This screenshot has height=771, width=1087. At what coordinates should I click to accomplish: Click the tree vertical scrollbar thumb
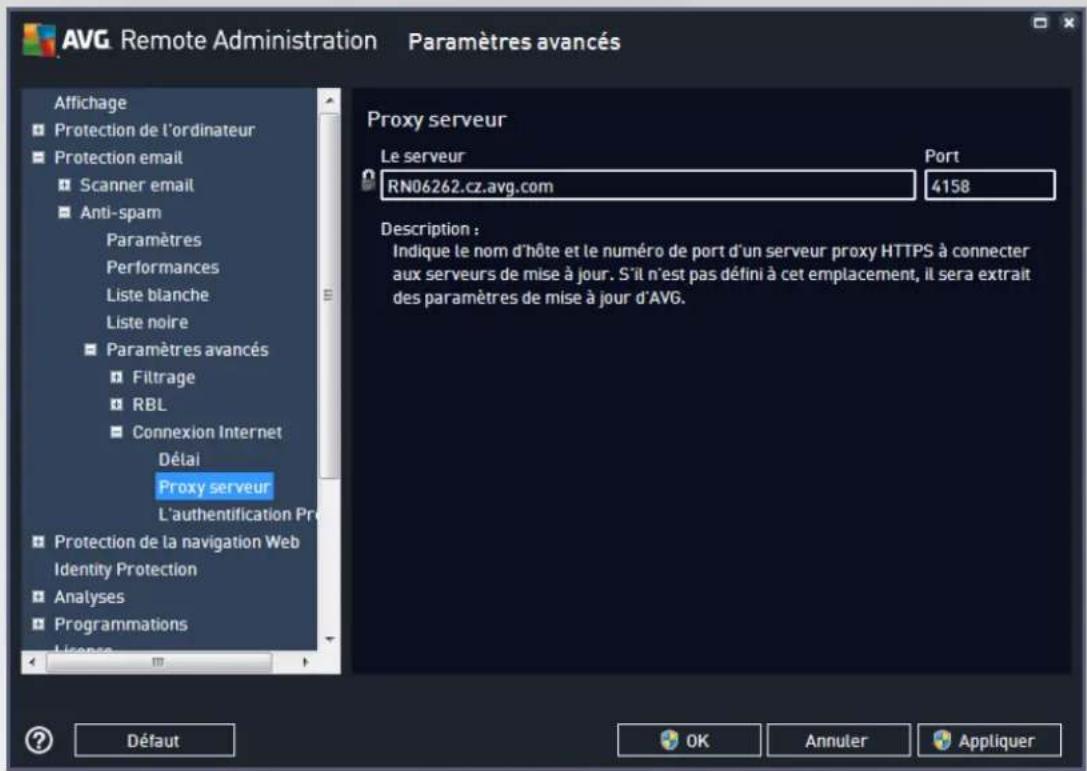pyautogui.click(x=329, y=296)
